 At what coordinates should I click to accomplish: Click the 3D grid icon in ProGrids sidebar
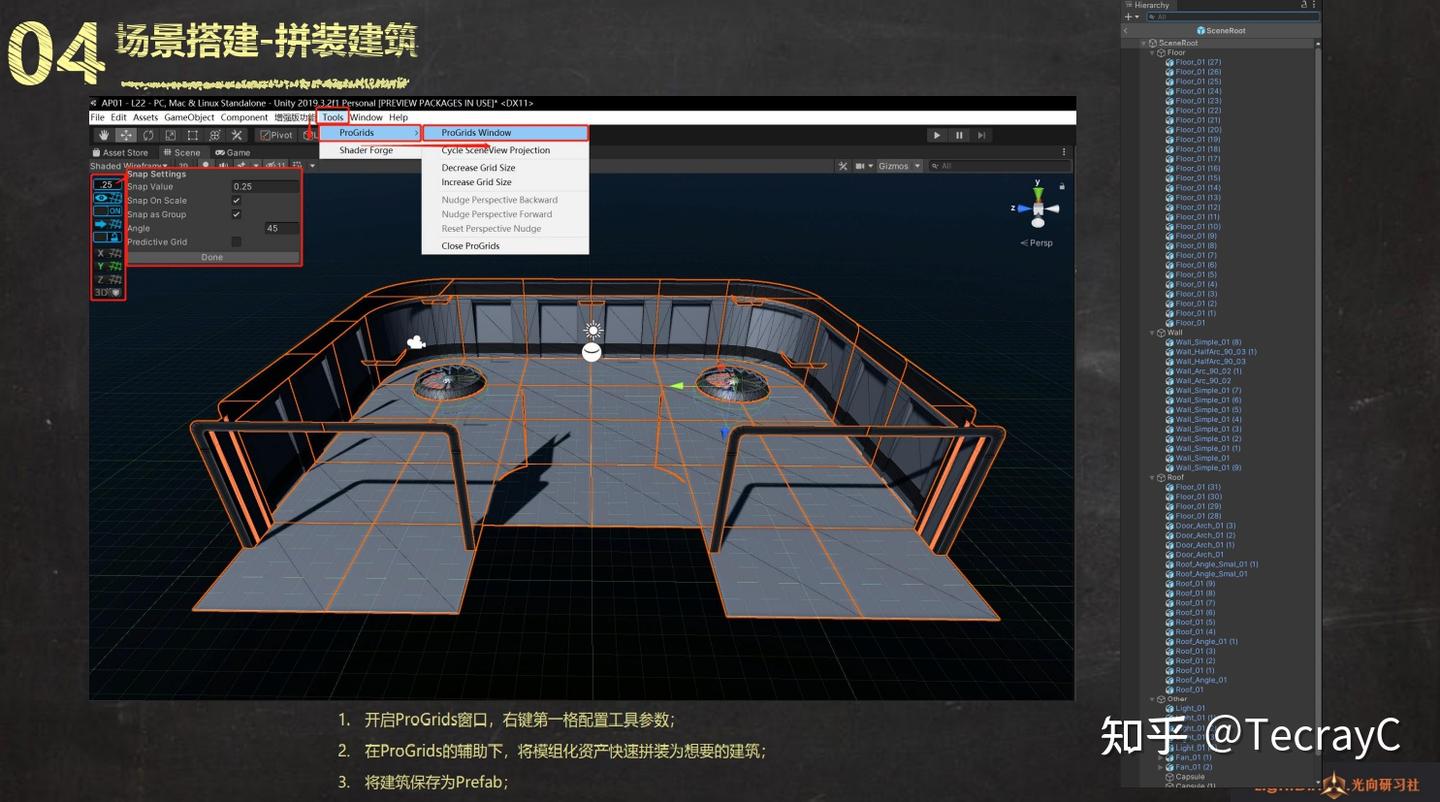click(105, 290)
